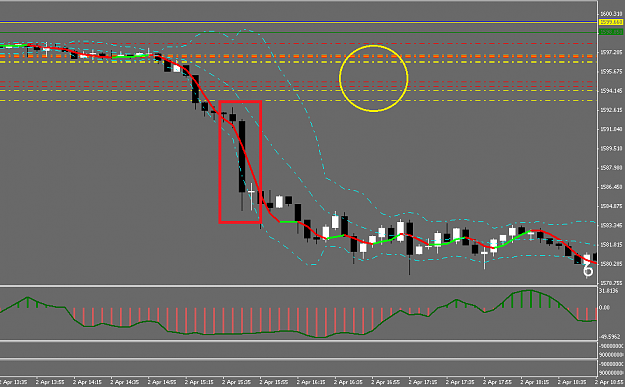
Task: Click the 2 Apr 14:15 time label
Action: click(x=88, y=382)
